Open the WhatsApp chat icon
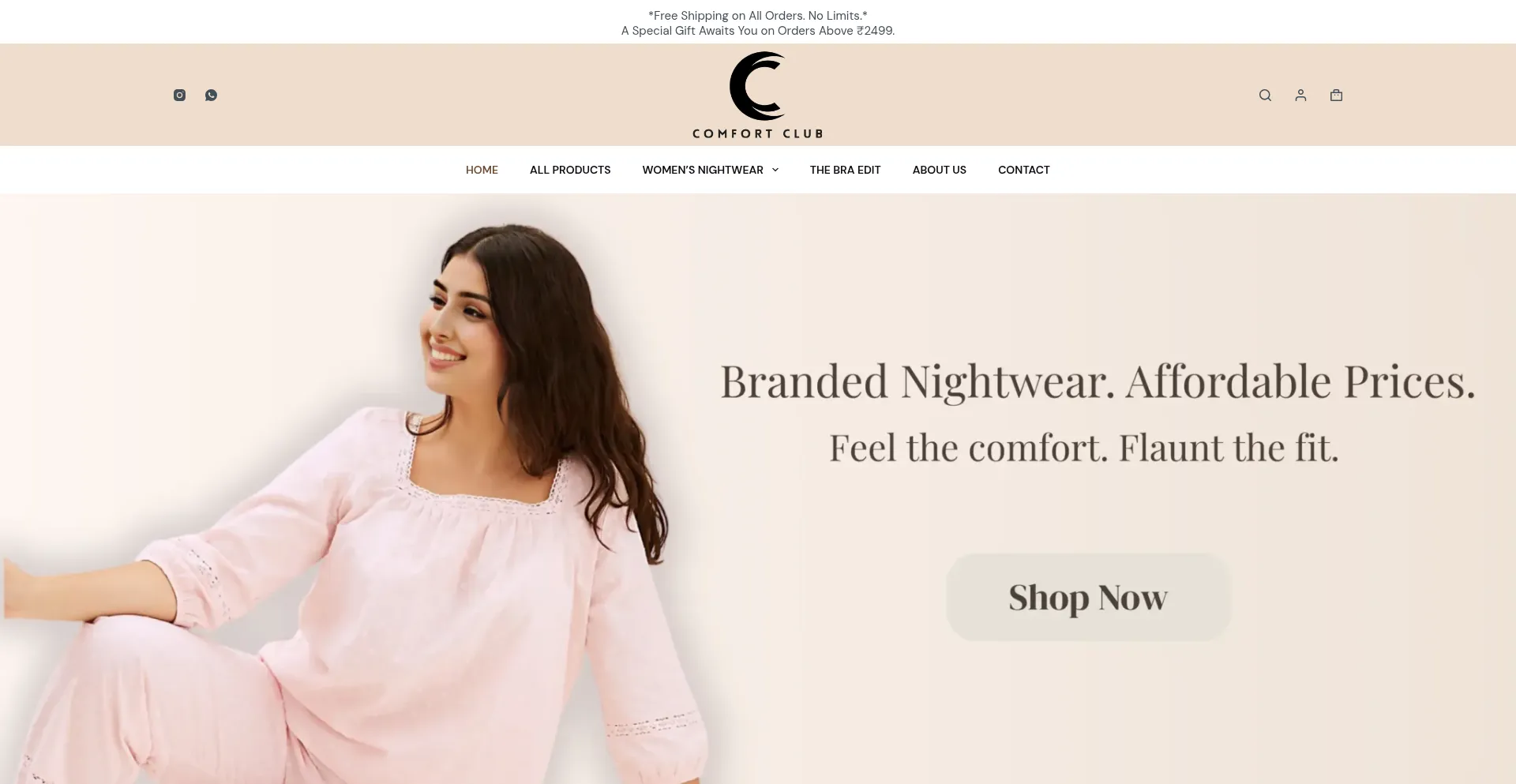This screenshot has height=784, width=1516. coord(211,95)
